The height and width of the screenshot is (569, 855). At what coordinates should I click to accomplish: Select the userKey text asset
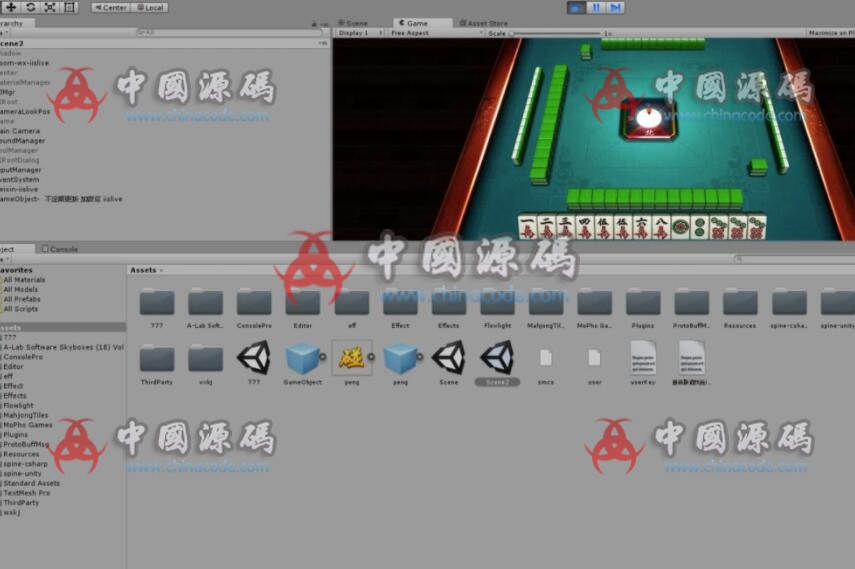(x=643, y=358)
